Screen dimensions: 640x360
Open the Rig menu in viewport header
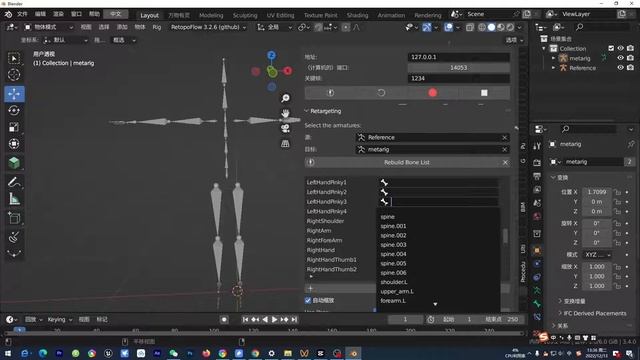pyautogui.click(x=157, y=27)
